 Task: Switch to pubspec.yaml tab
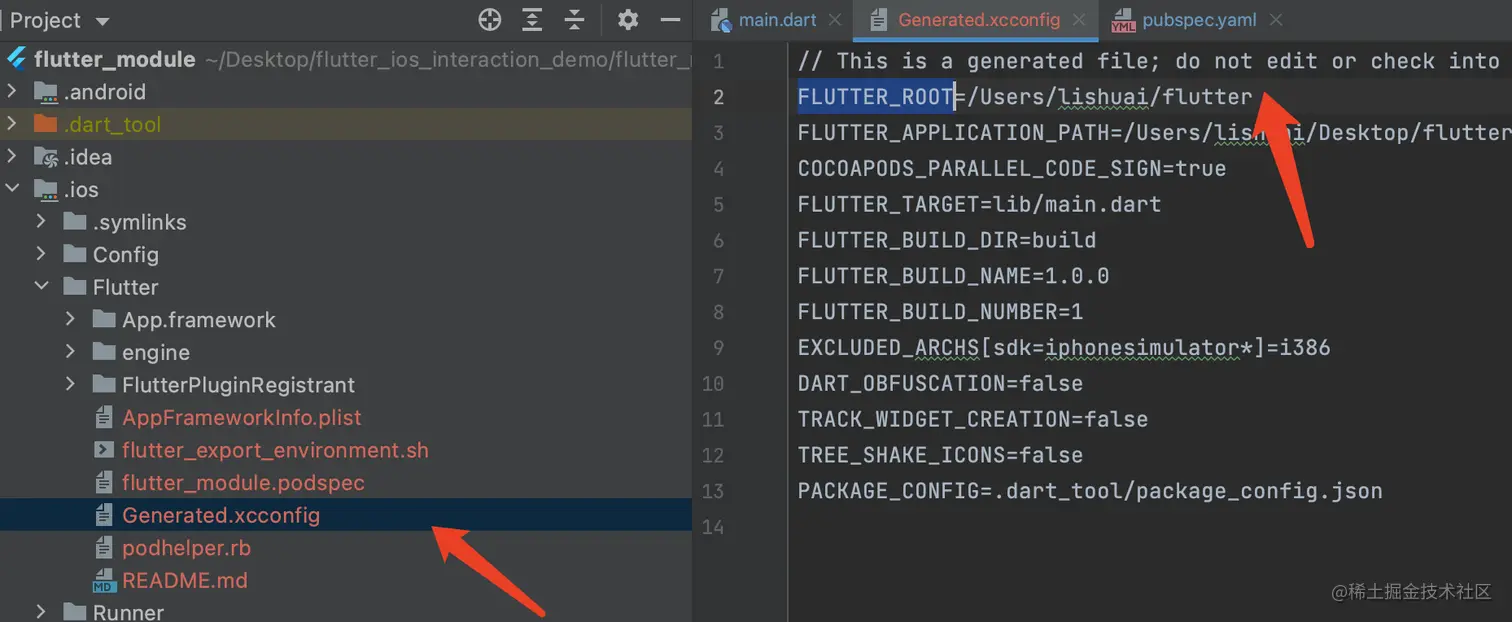coord(1199,20)
